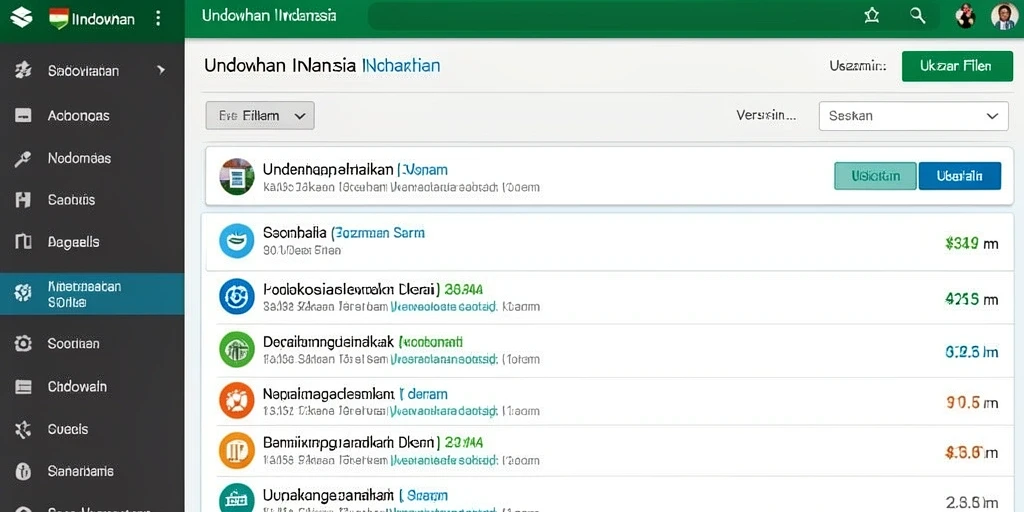This screenshot has width=1024, height=512.
Task: Click the building icon beside Undenhappalmaikan
Action: click(x=236, y=176)
